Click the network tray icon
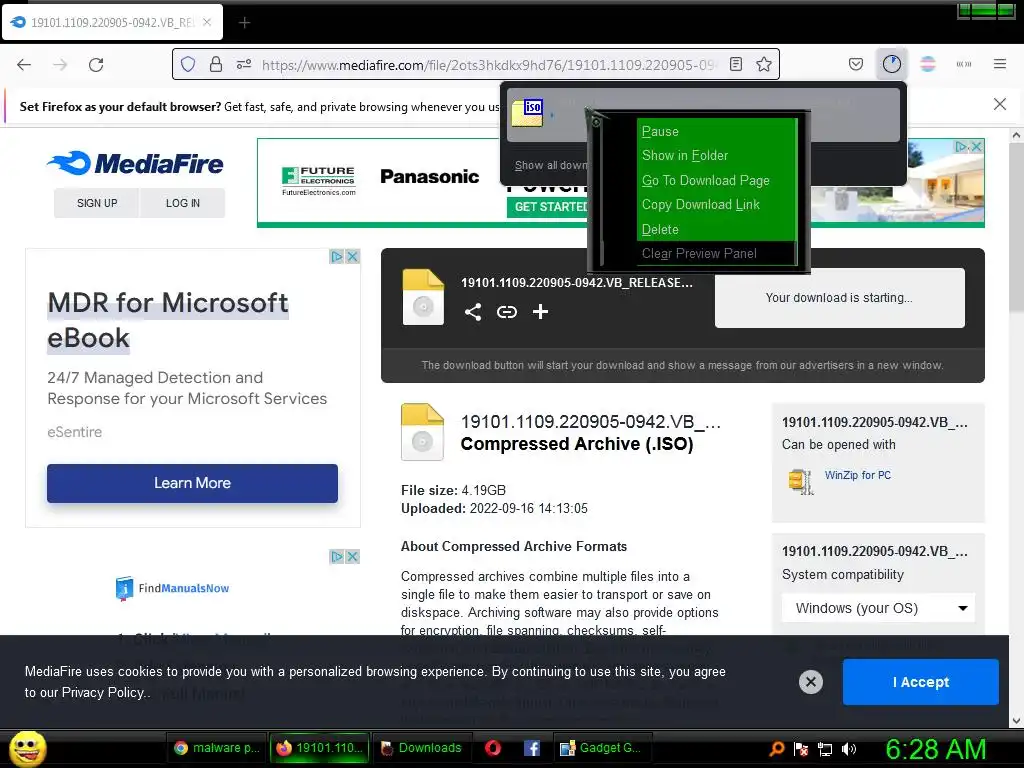Screen dimensions: 1024x768 tap(825, 749)
